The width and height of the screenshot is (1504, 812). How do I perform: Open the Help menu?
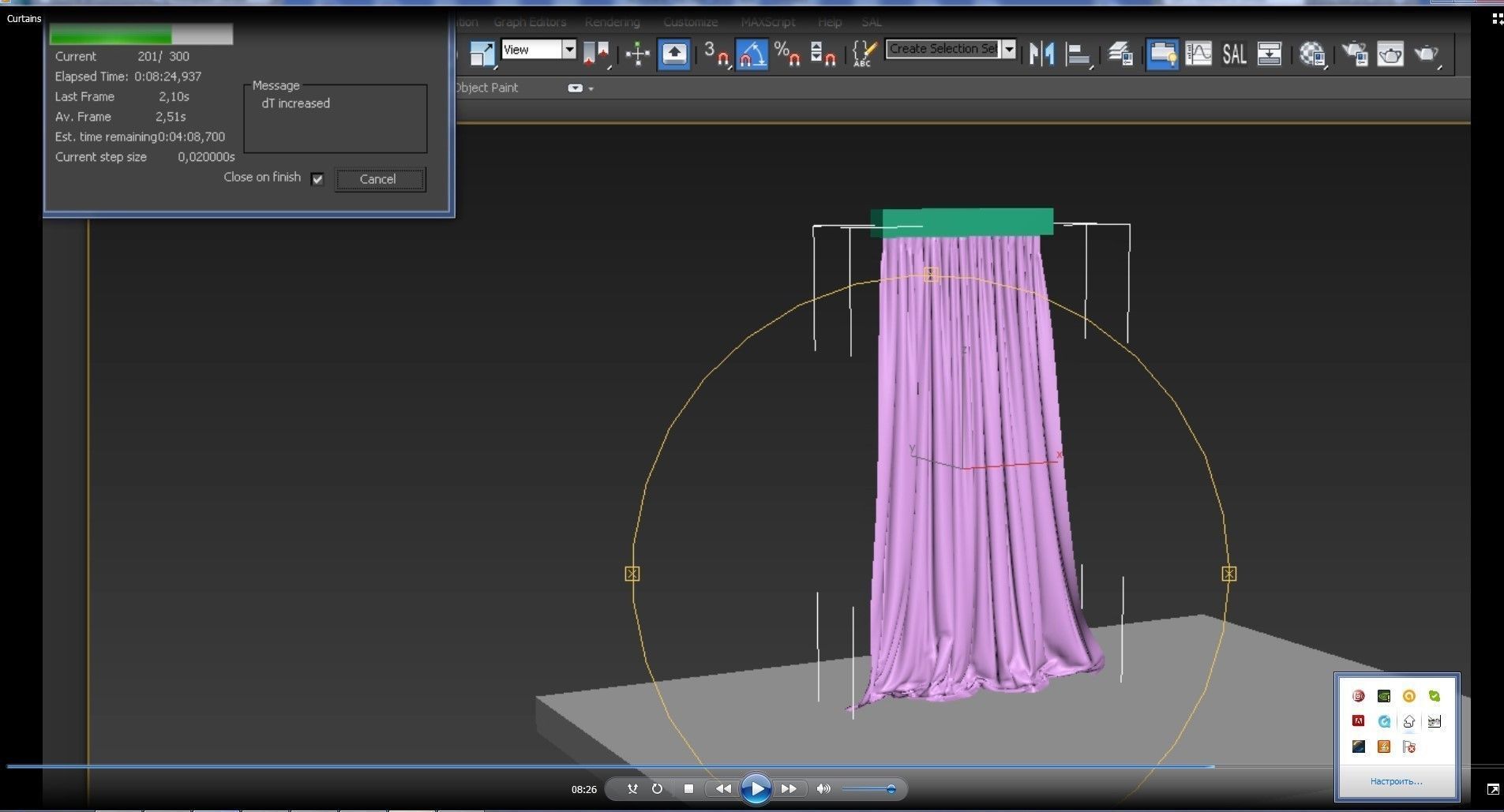(x=829, y=22)
